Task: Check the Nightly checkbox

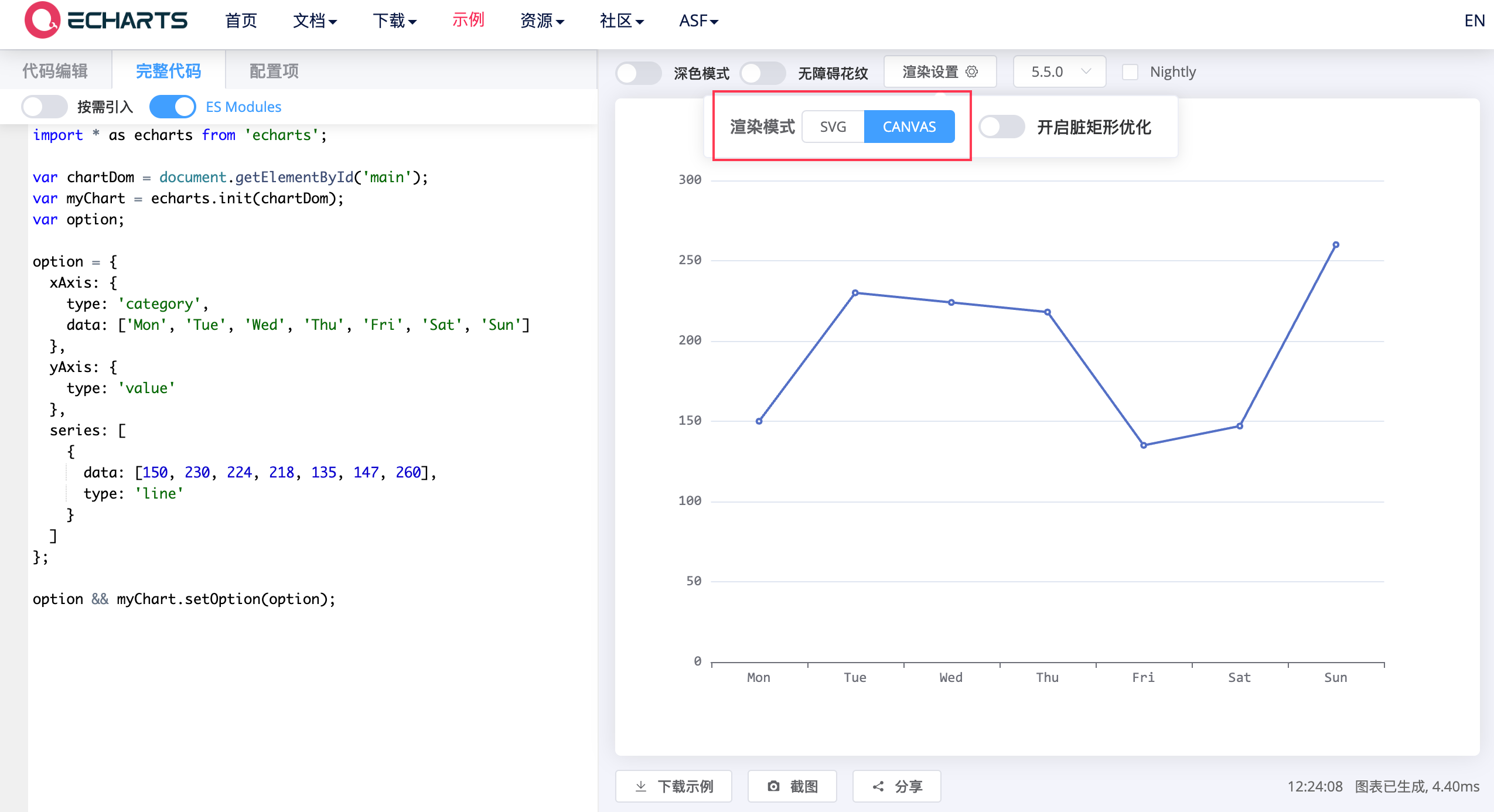Action: click(1130, 72)
